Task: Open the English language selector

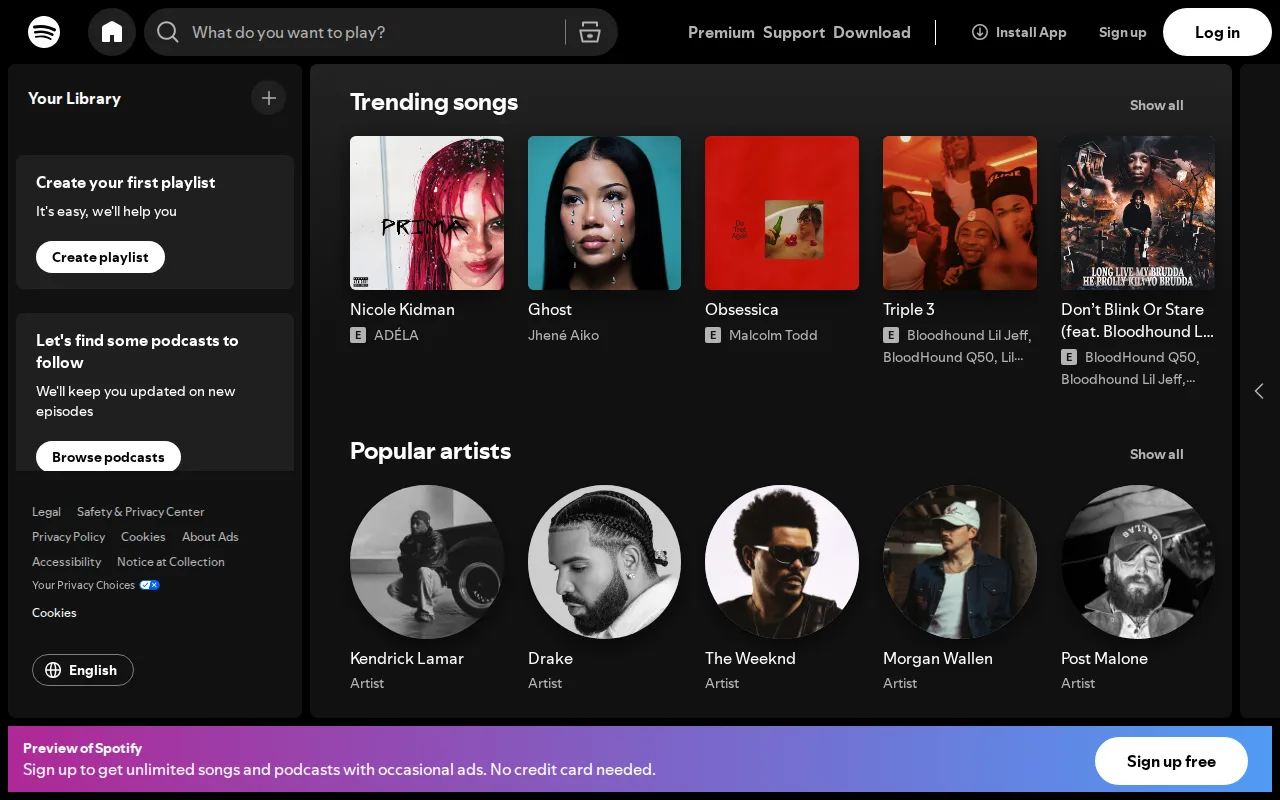Action: pyautogui.click(x=83, y=670)
